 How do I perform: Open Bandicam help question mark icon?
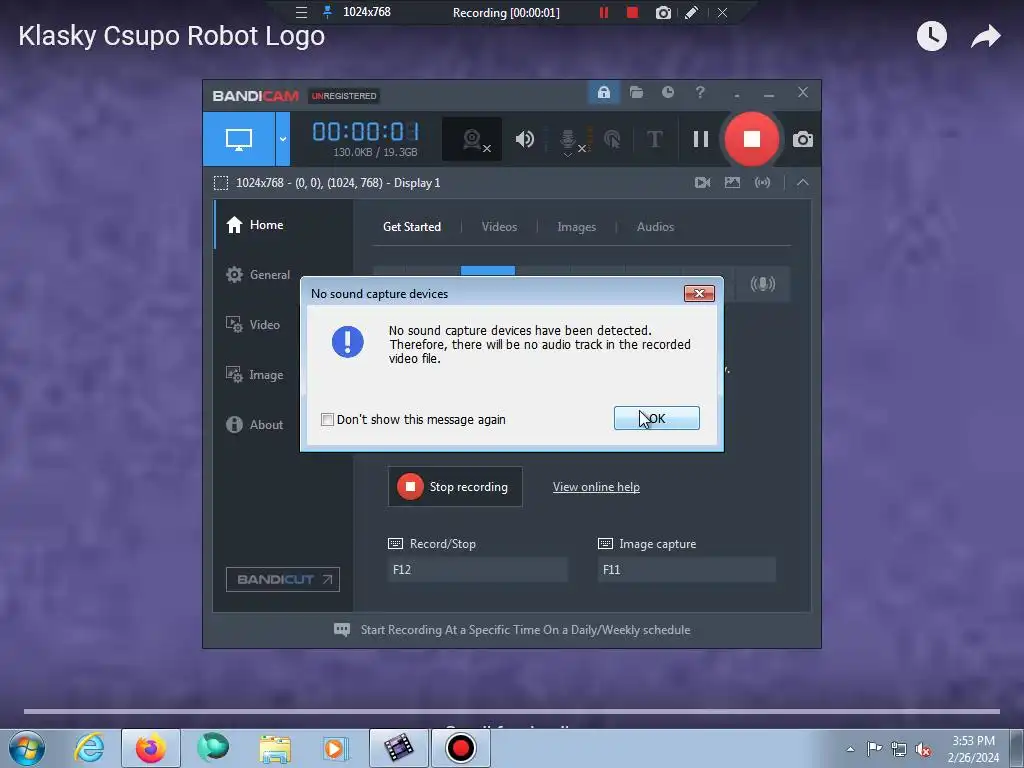coord(700,93)
